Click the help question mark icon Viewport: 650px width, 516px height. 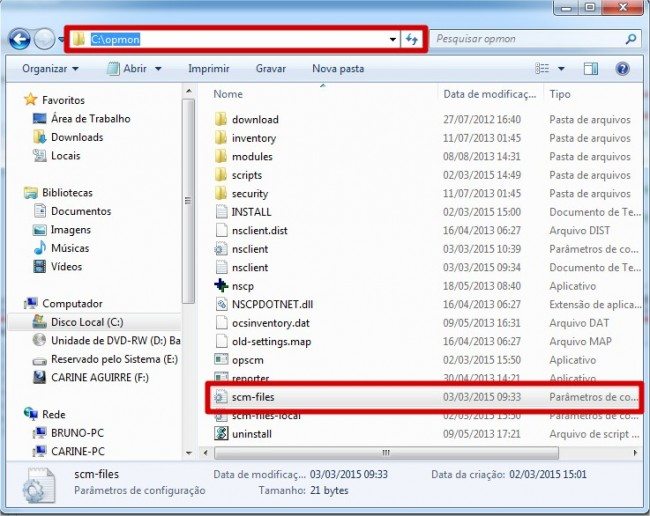tap(622, 69)
